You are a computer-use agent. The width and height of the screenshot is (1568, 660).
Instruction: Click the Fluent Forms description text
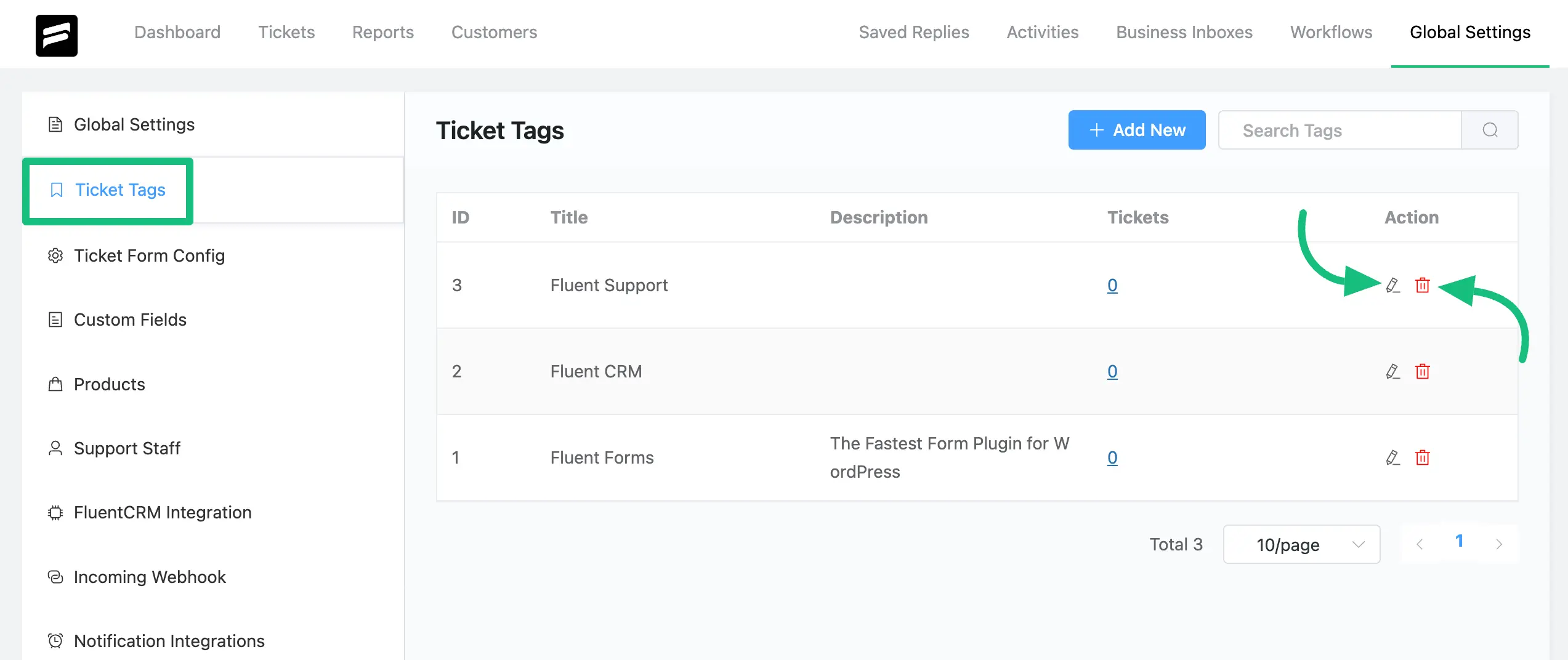point(950,457)
